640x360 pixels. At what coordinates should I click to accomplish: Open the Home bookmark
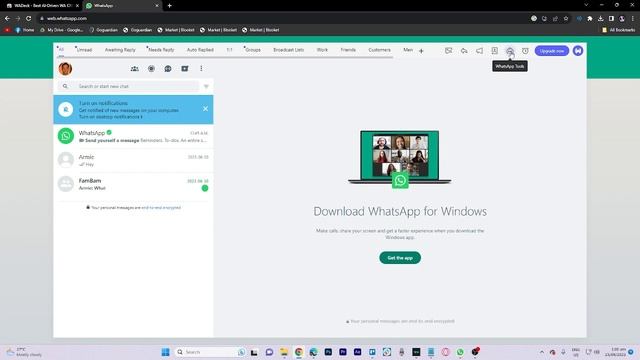(x=25, y=30)
